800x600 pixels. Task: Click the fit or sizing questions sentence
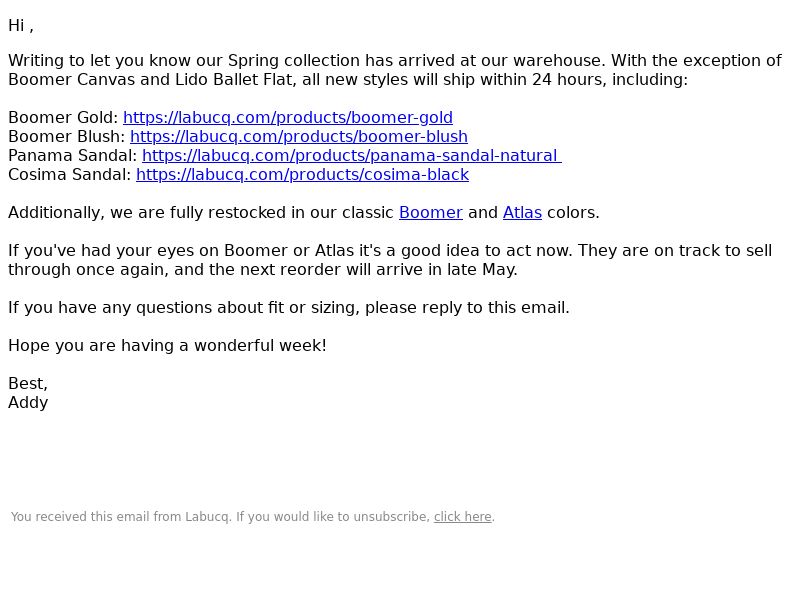(x=289, y=308)
